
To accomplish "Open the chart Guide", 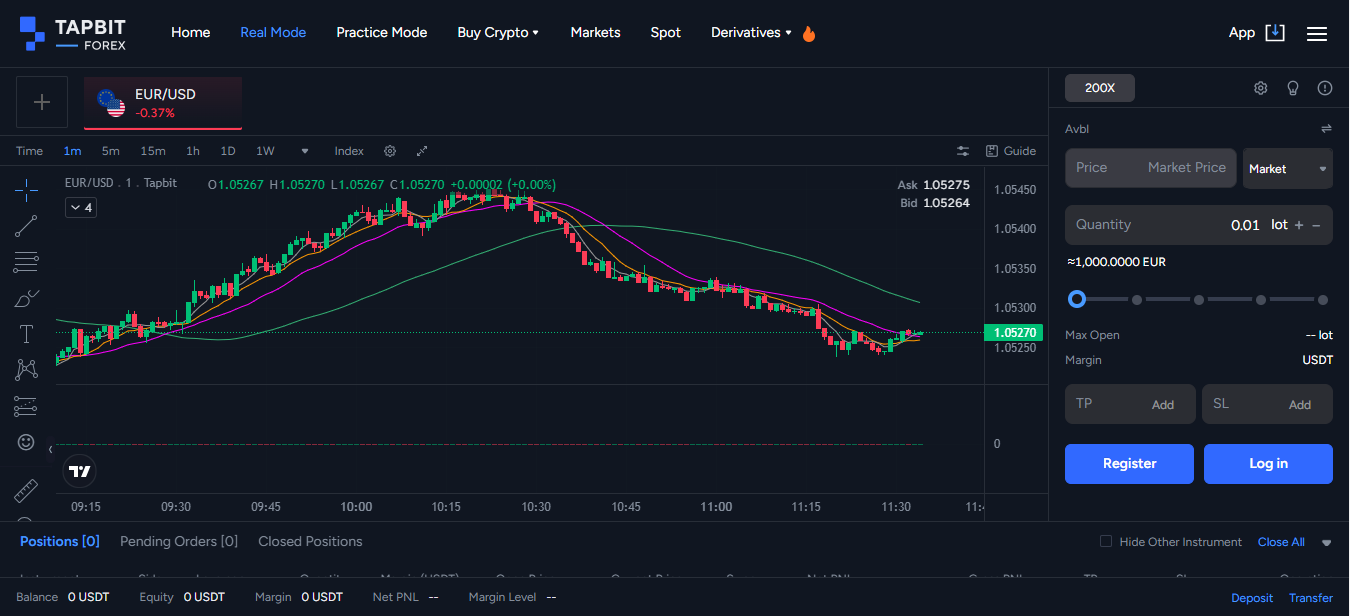I will click(1011, 151).
